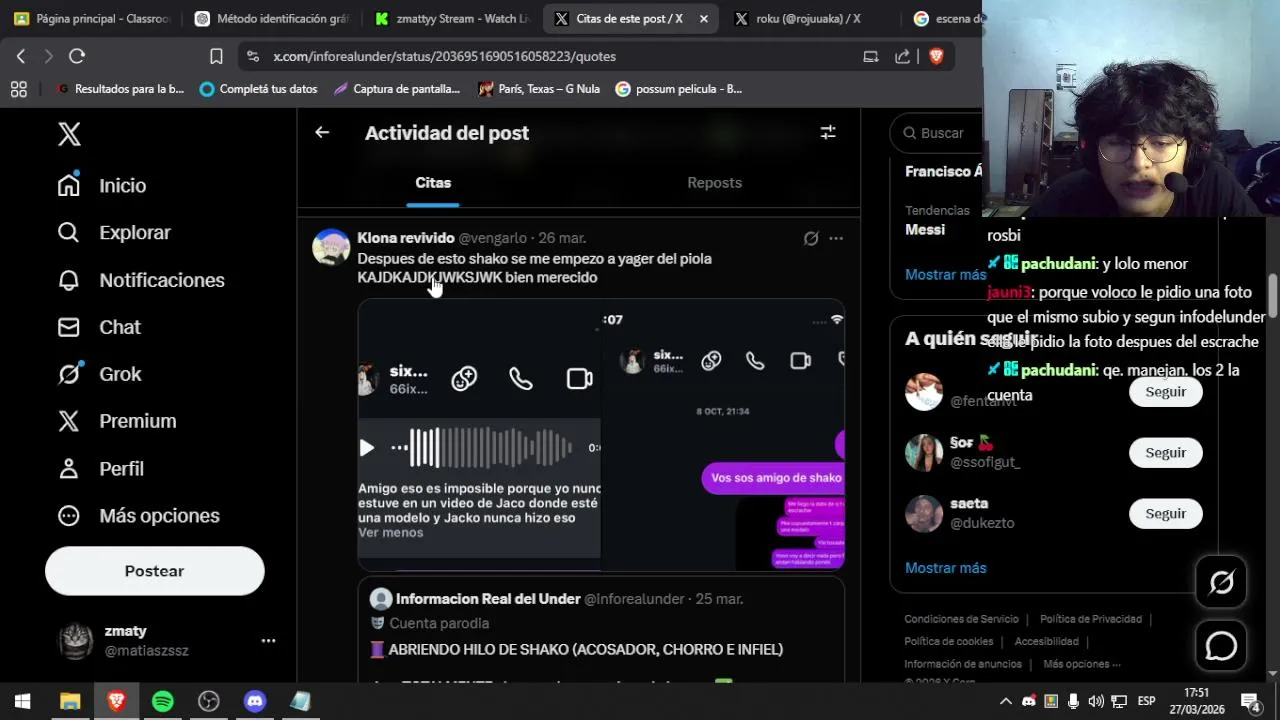
Task: Switch to the Citas tab
Action: 433,183
